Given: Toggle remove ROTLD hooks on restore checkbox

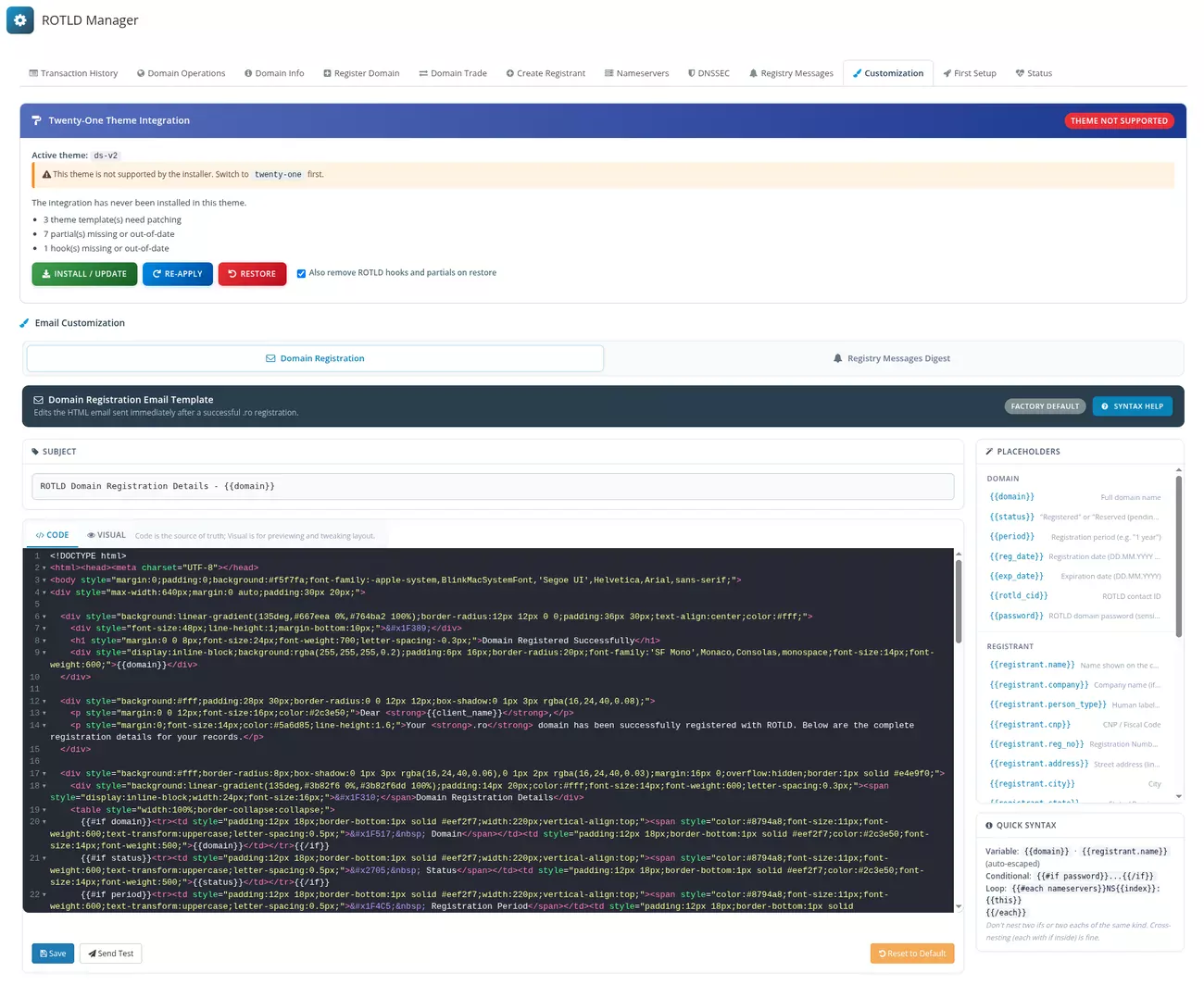Looking at the screenshot, I should coord(301,273).
